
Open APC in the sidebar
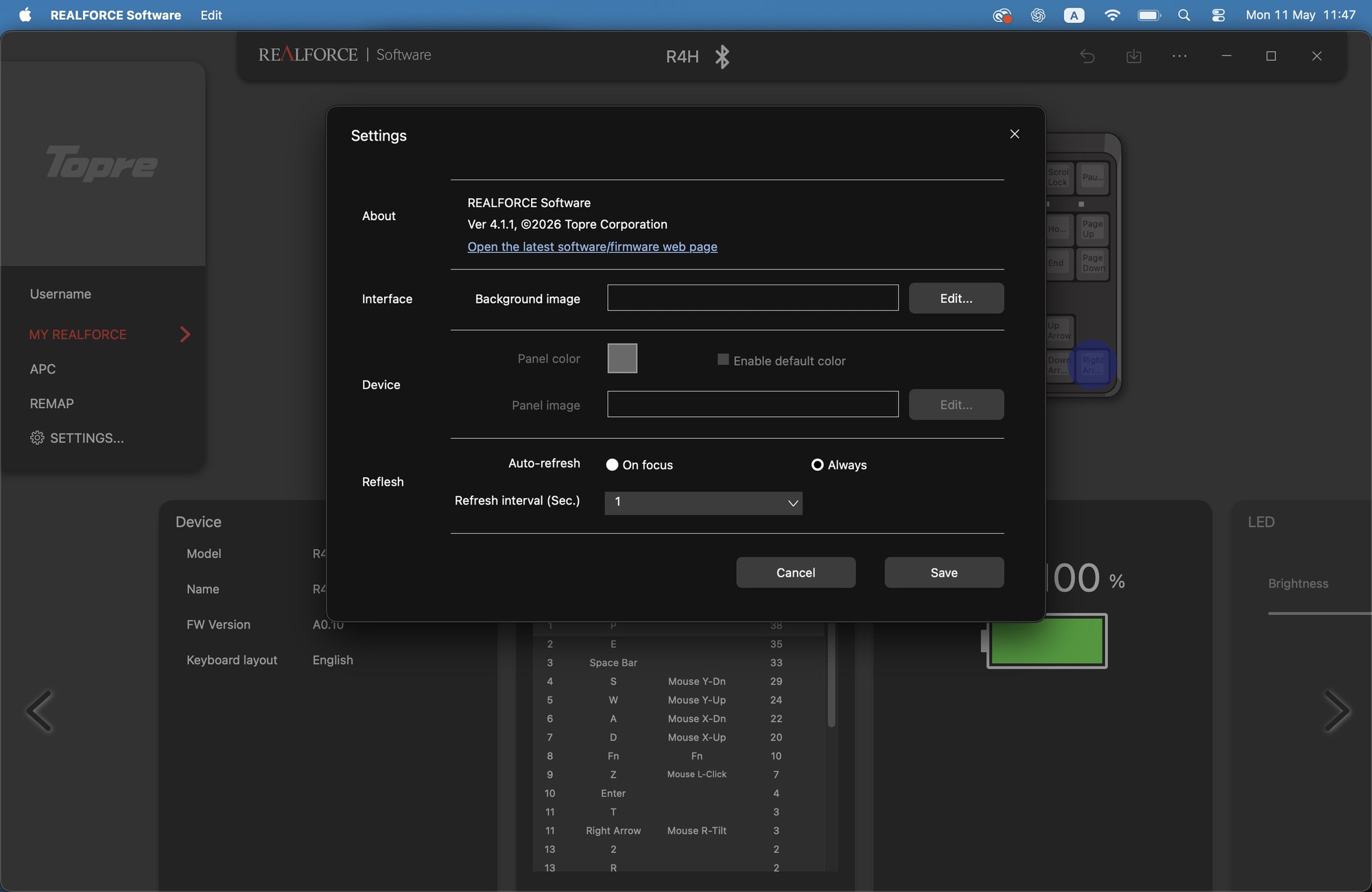[x=43, y=369]
